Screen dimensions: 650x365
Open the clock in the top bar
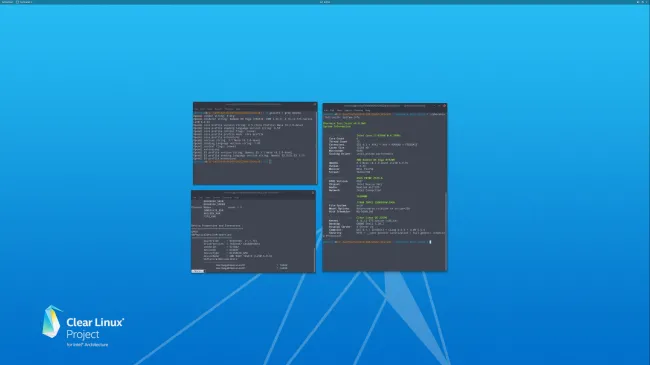point(325,2)
